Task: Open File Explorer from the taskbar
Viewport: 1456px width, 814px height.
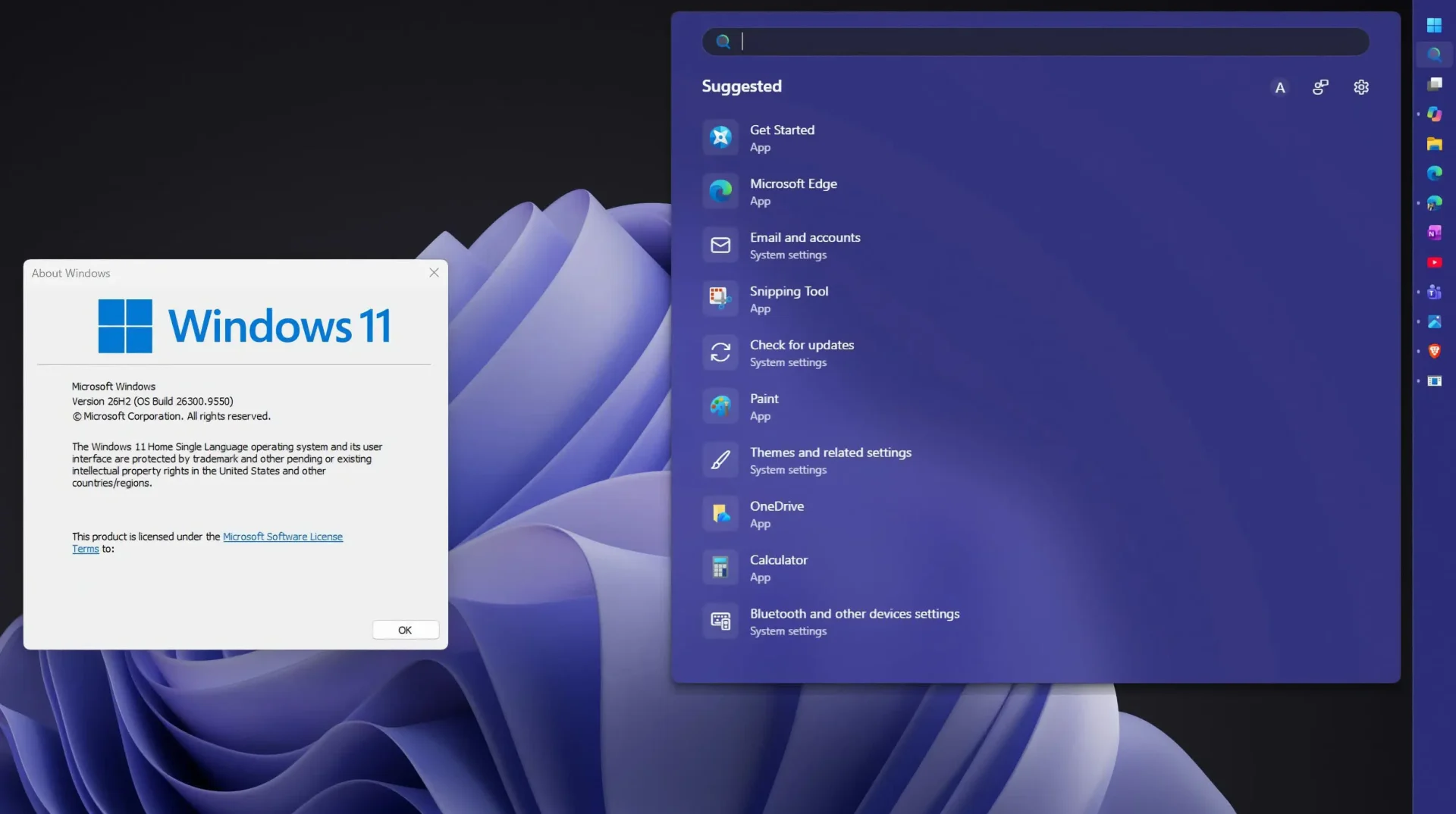Action: tap(1434, 144)
